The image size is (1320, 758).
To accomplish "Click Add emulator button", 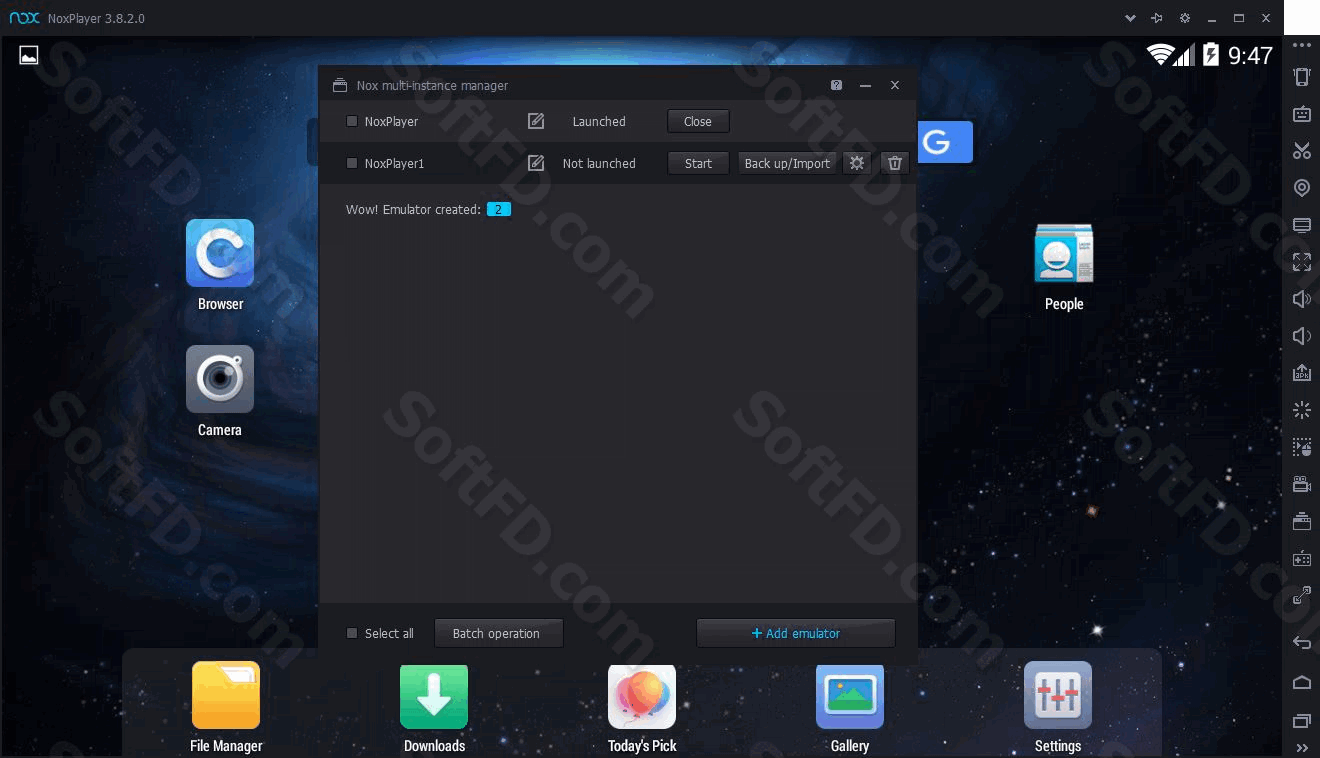I will pyautogui.click(x=796, y=633).
